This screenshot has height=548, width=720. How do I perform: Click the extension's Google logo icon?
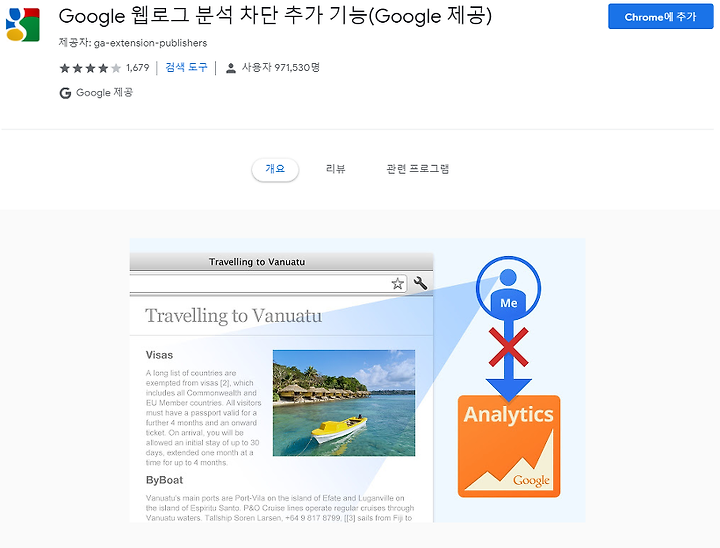coord(22,25)
